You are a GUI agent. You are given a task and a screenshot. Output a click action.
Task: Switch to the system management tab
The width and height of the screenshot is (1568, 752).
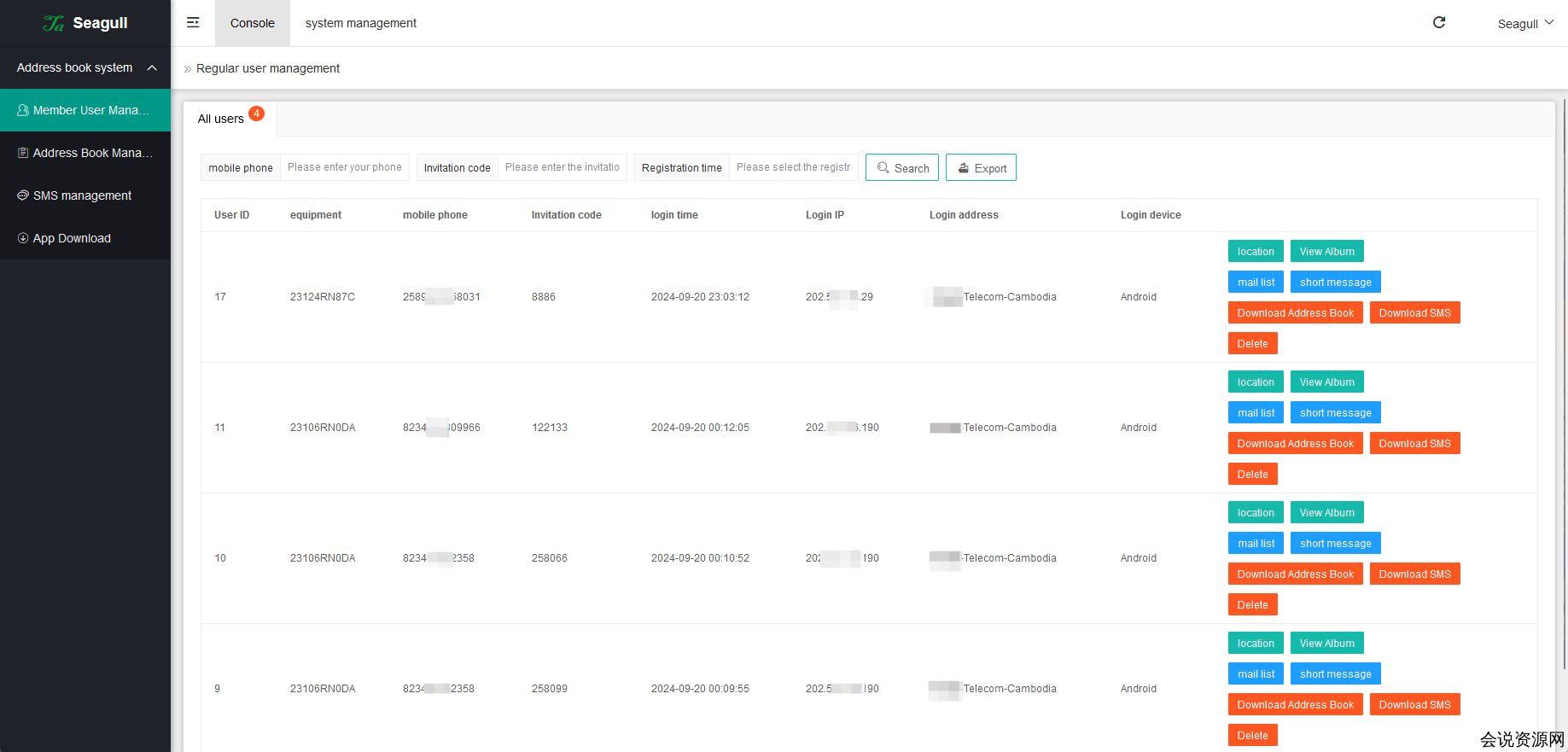[x=361, y=23]
